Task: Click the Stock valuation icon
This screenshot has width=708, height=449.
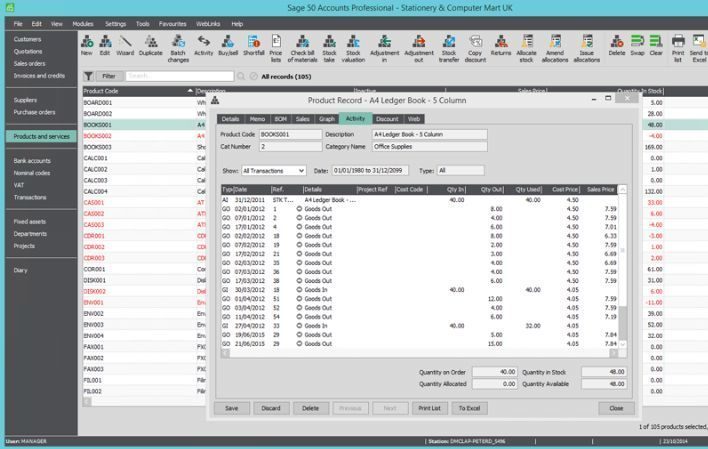Action: [353, 49]
